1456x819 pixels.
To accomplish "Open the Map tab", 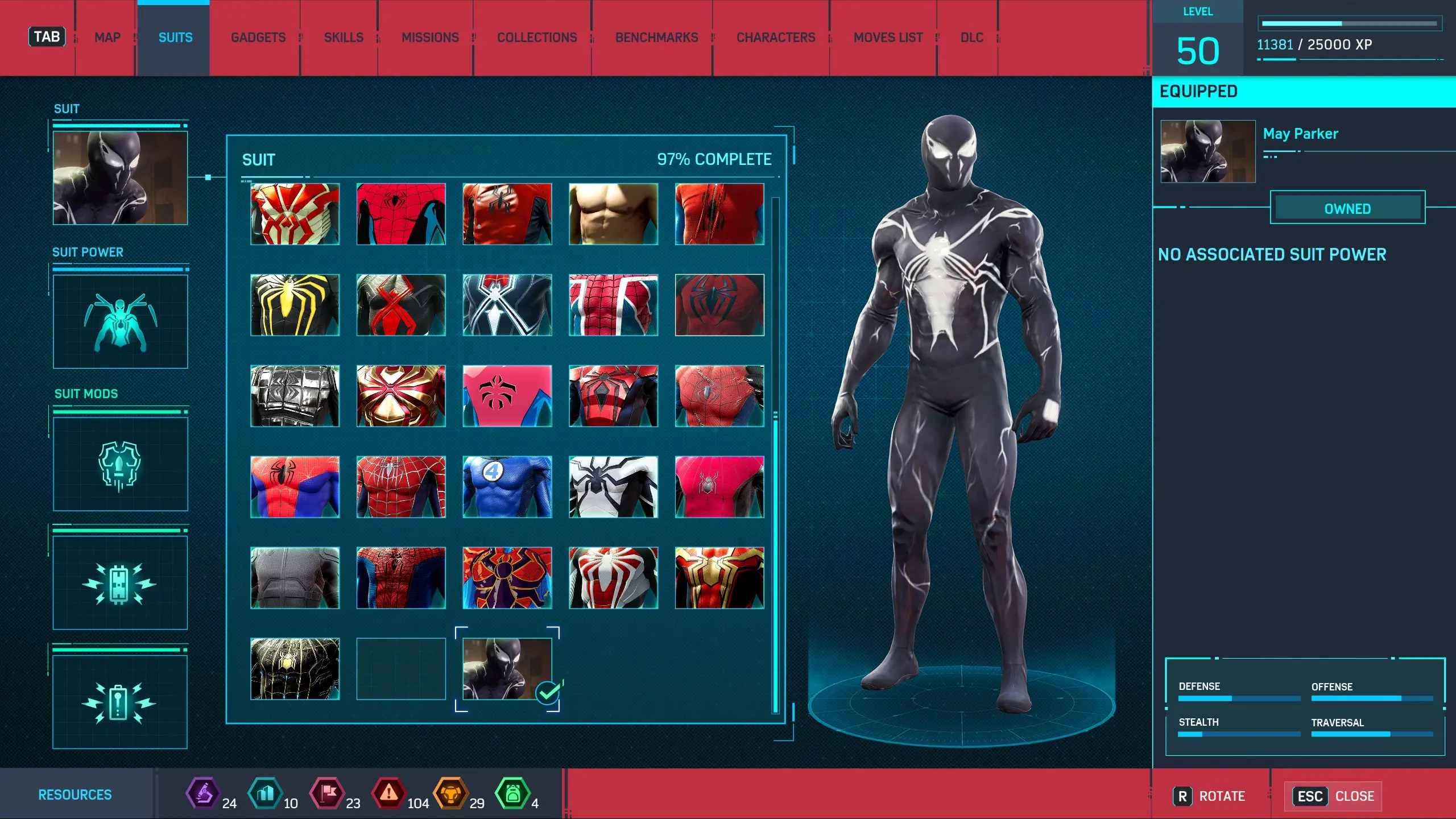I will click(x=107, y=38).
